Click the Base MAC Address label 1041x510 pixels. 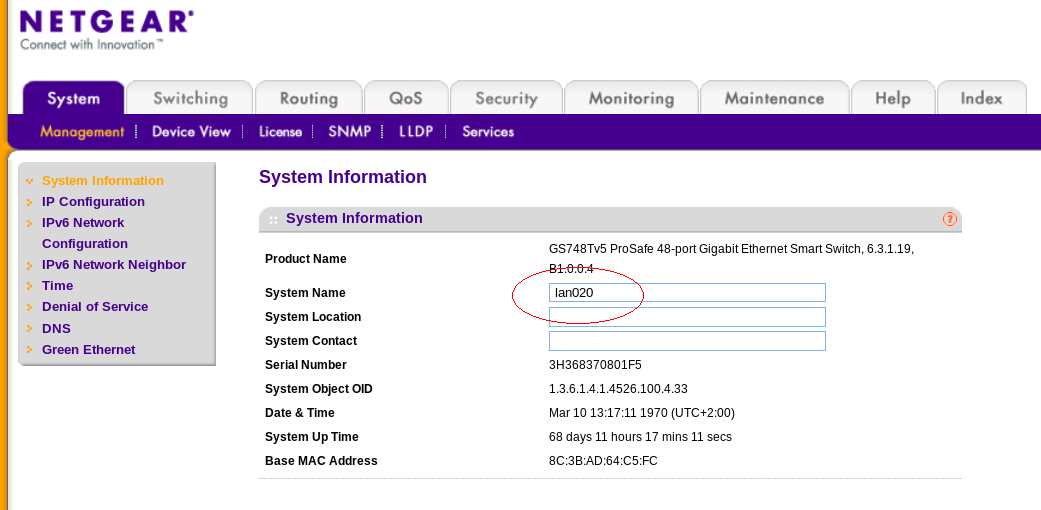coord(321,460)
